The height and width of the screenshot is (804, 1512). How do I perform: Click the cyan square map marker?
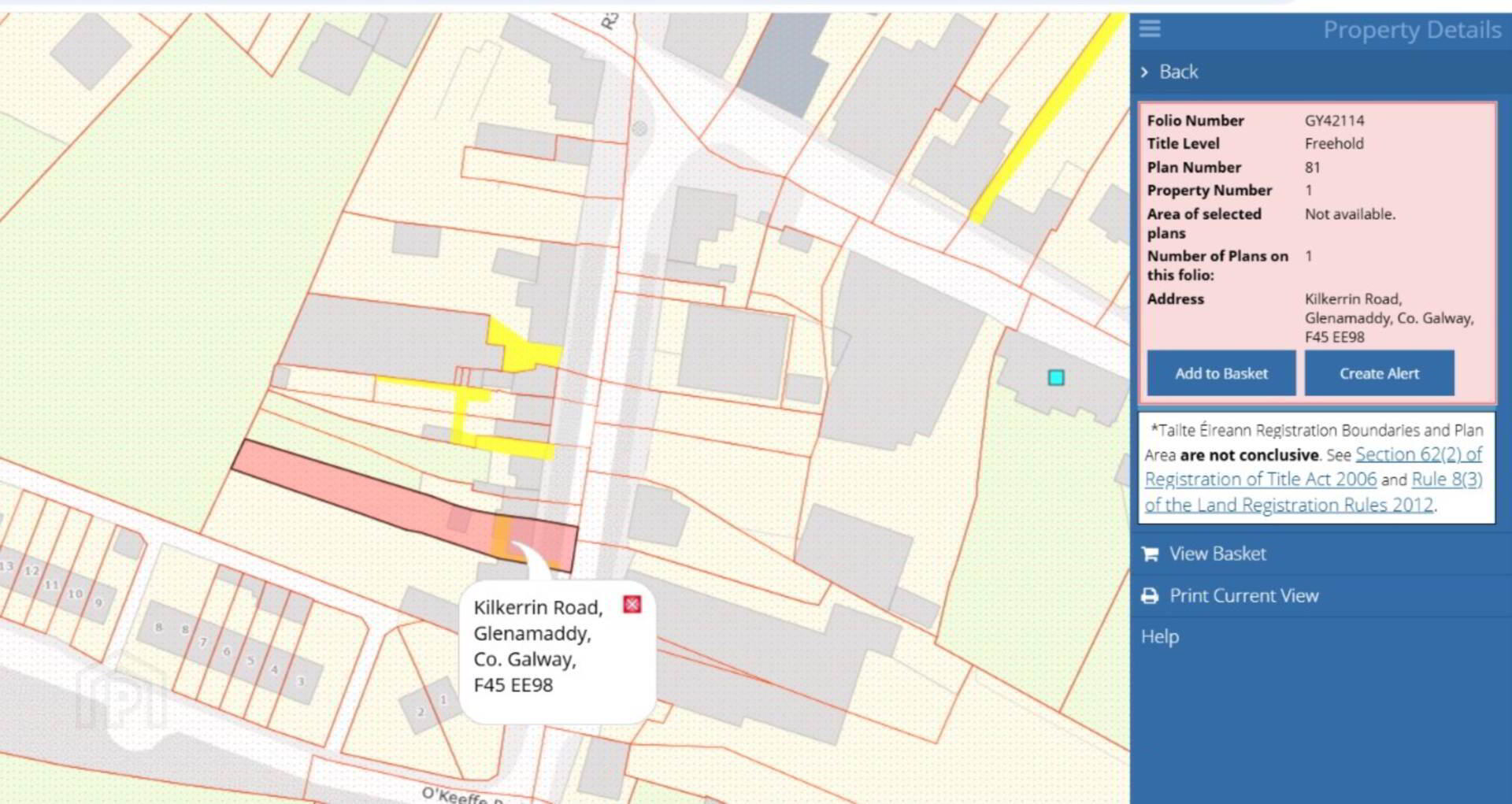coord(1056,378)
